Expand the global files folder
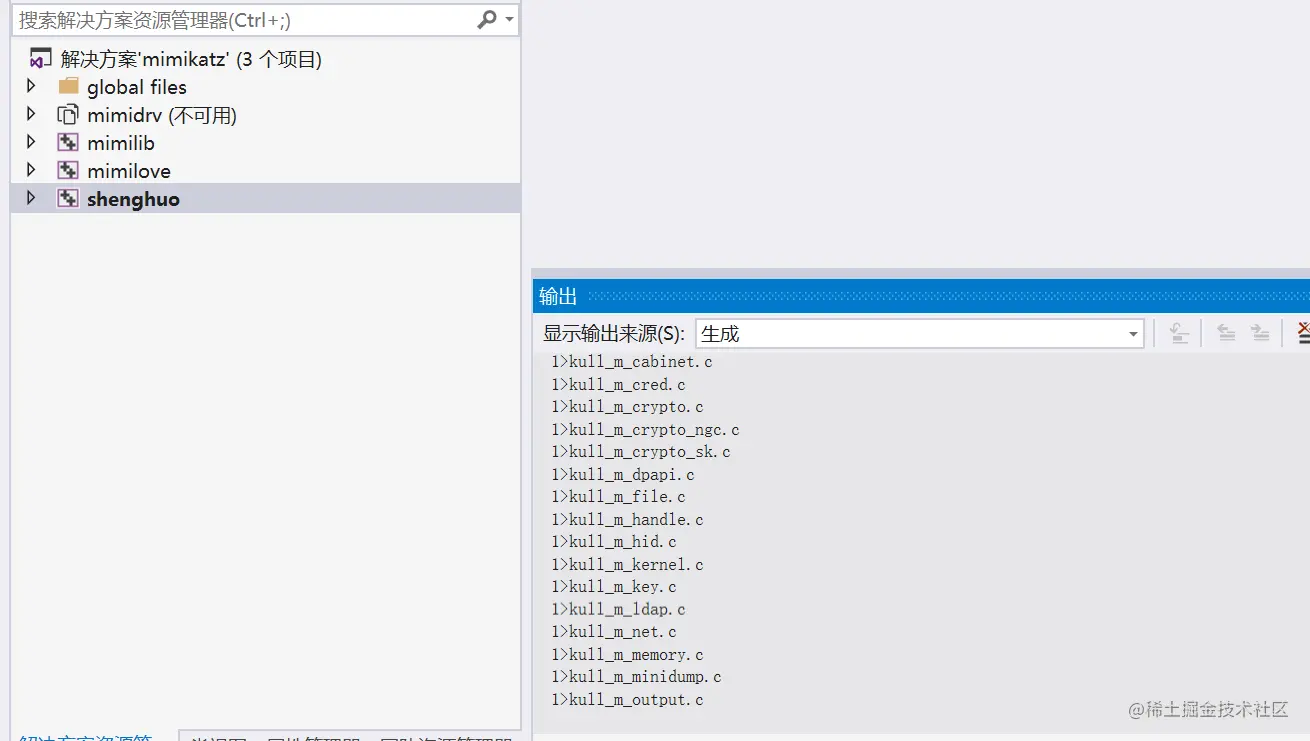The image size is (1310, 741). tap(31, 86)
